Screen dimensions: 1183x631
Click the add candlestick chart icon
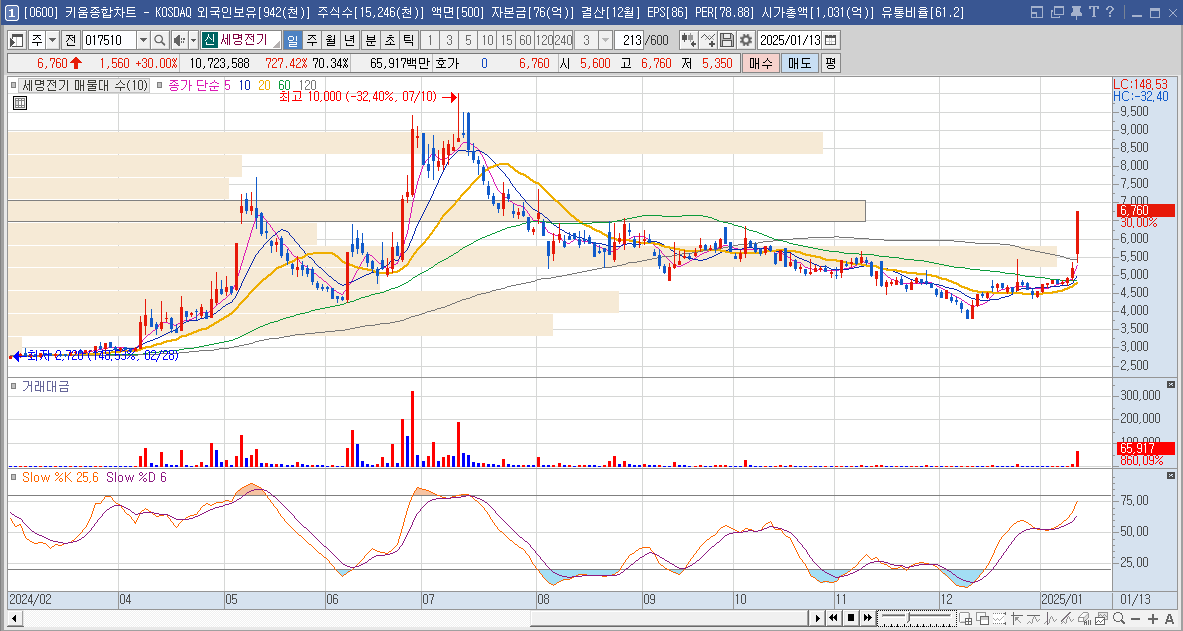[687, 40]
